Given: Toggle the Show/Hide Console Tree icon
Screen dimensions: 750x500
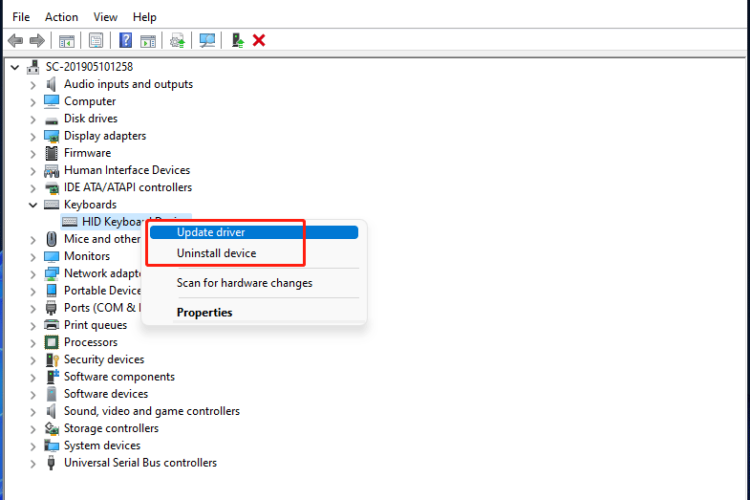Looking at the screenshot, I should click(67, 40).
